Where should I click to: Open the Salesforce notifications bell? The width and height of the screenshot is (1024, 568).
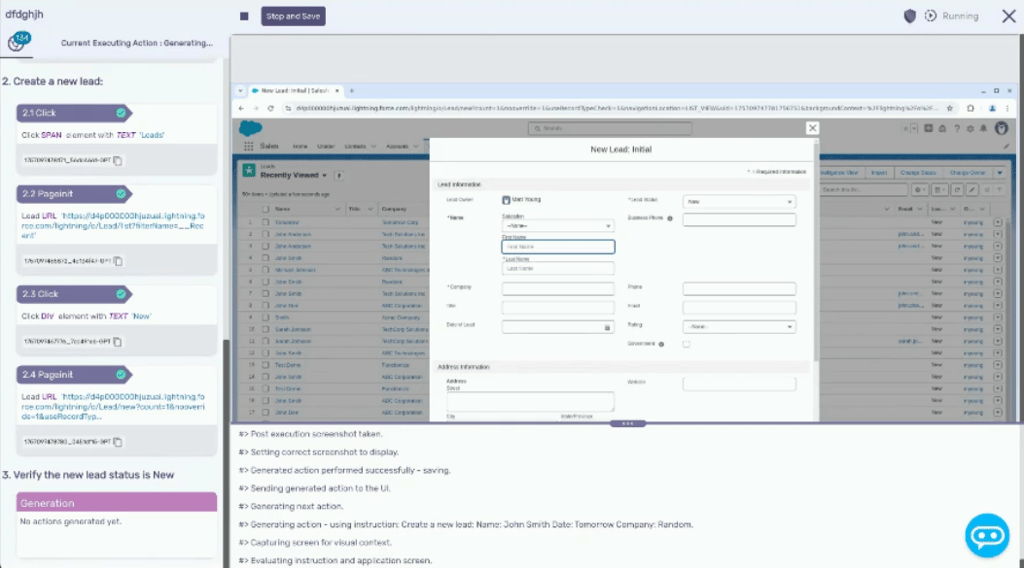(x=984, y=129)
